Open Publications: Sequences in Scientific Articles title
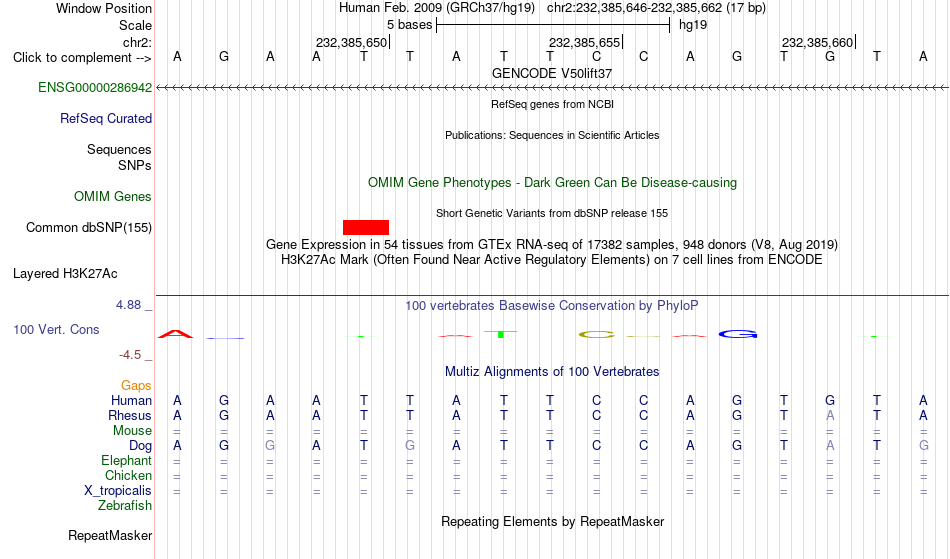Screen dimensions: 950x559 (x=552, y=135)
